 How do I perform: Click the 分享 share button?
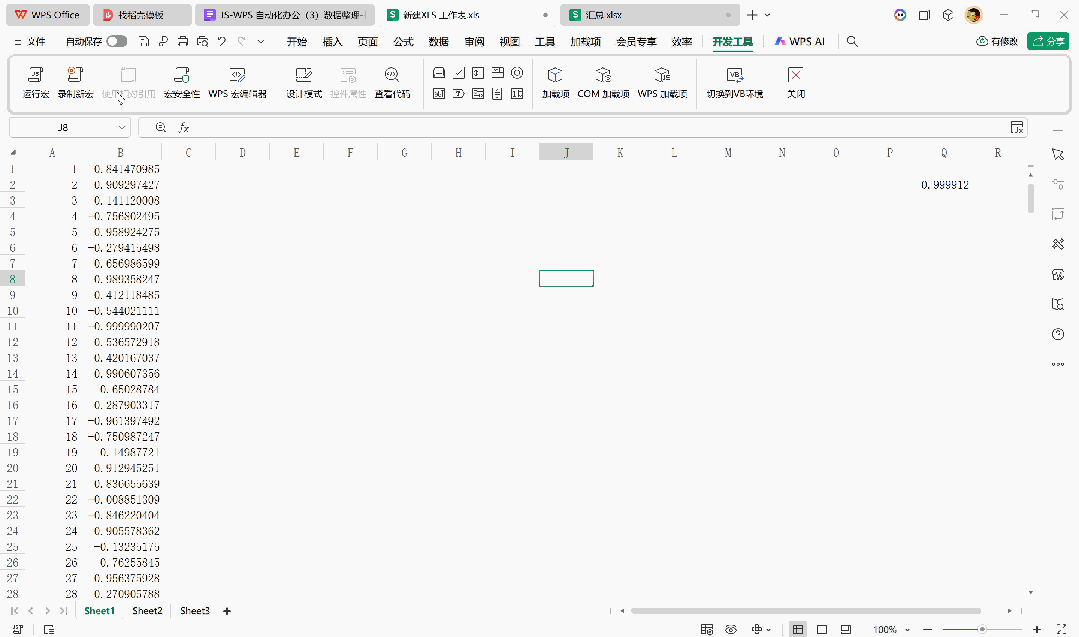click(x=1047, y=41)
